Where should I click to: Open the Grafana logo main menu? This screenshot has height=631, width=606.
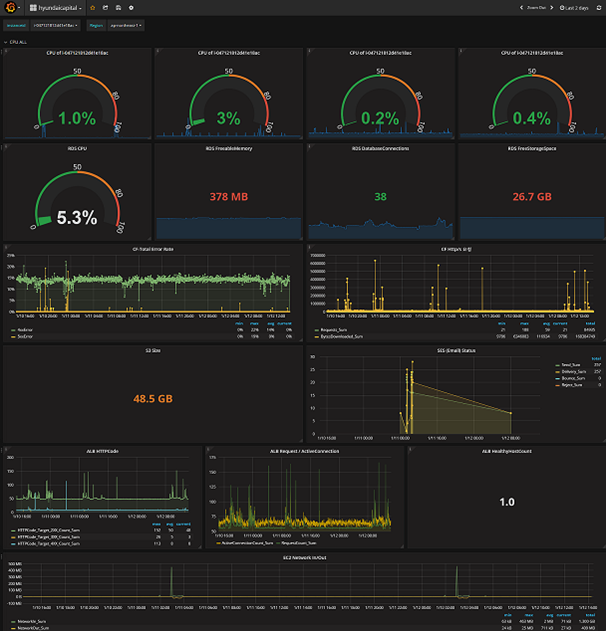11,7
